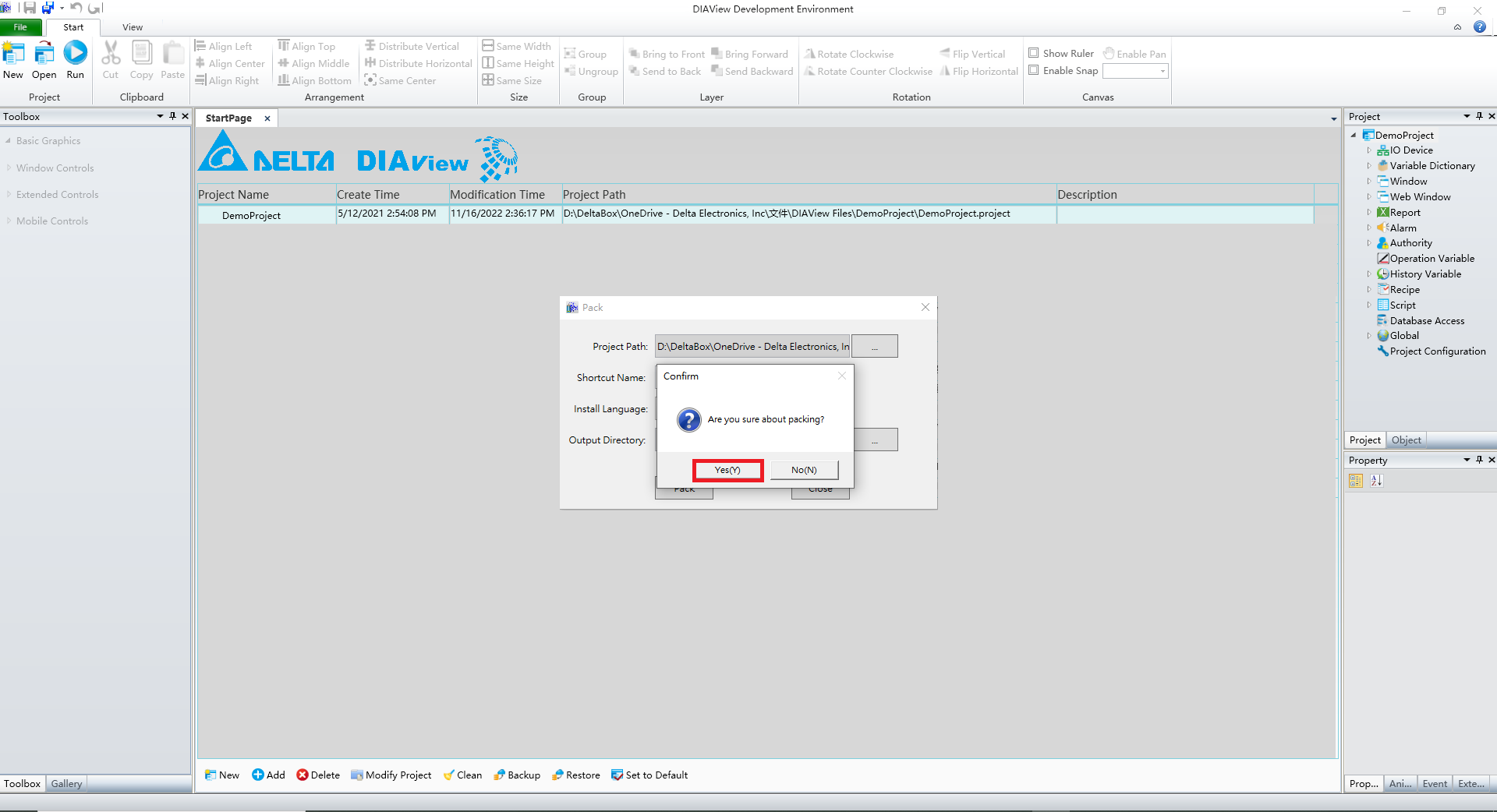1497x812 pixels.
Task: Click Add project button at bottom
Action: coord(268,775)
